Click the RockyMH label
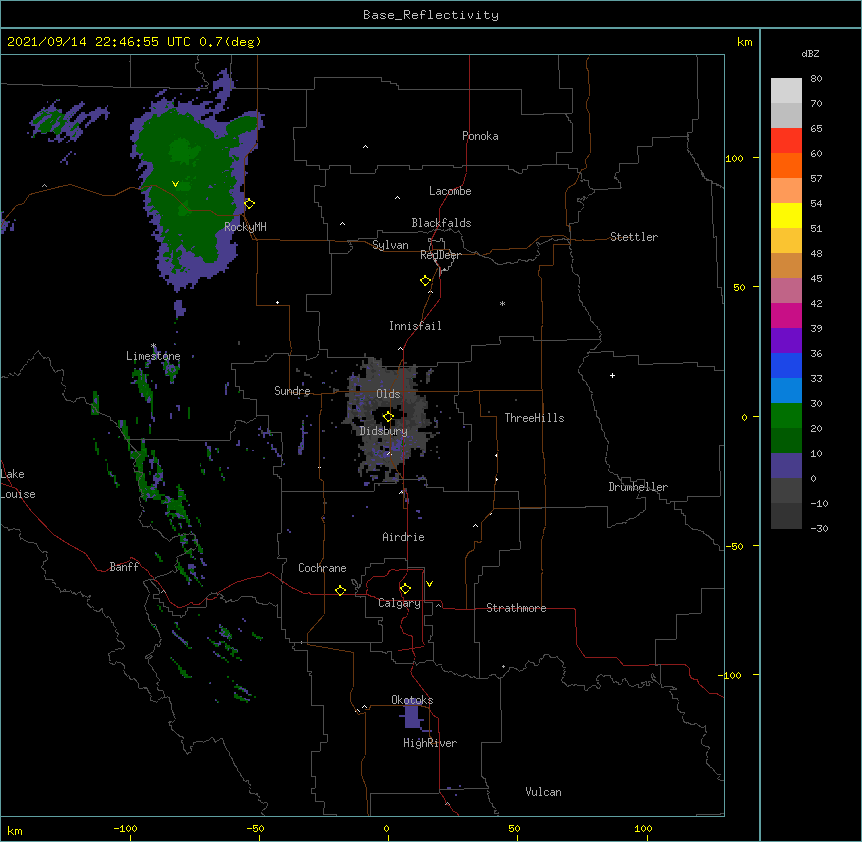Viewport: 862px width, 842px height. click(245, 226)
